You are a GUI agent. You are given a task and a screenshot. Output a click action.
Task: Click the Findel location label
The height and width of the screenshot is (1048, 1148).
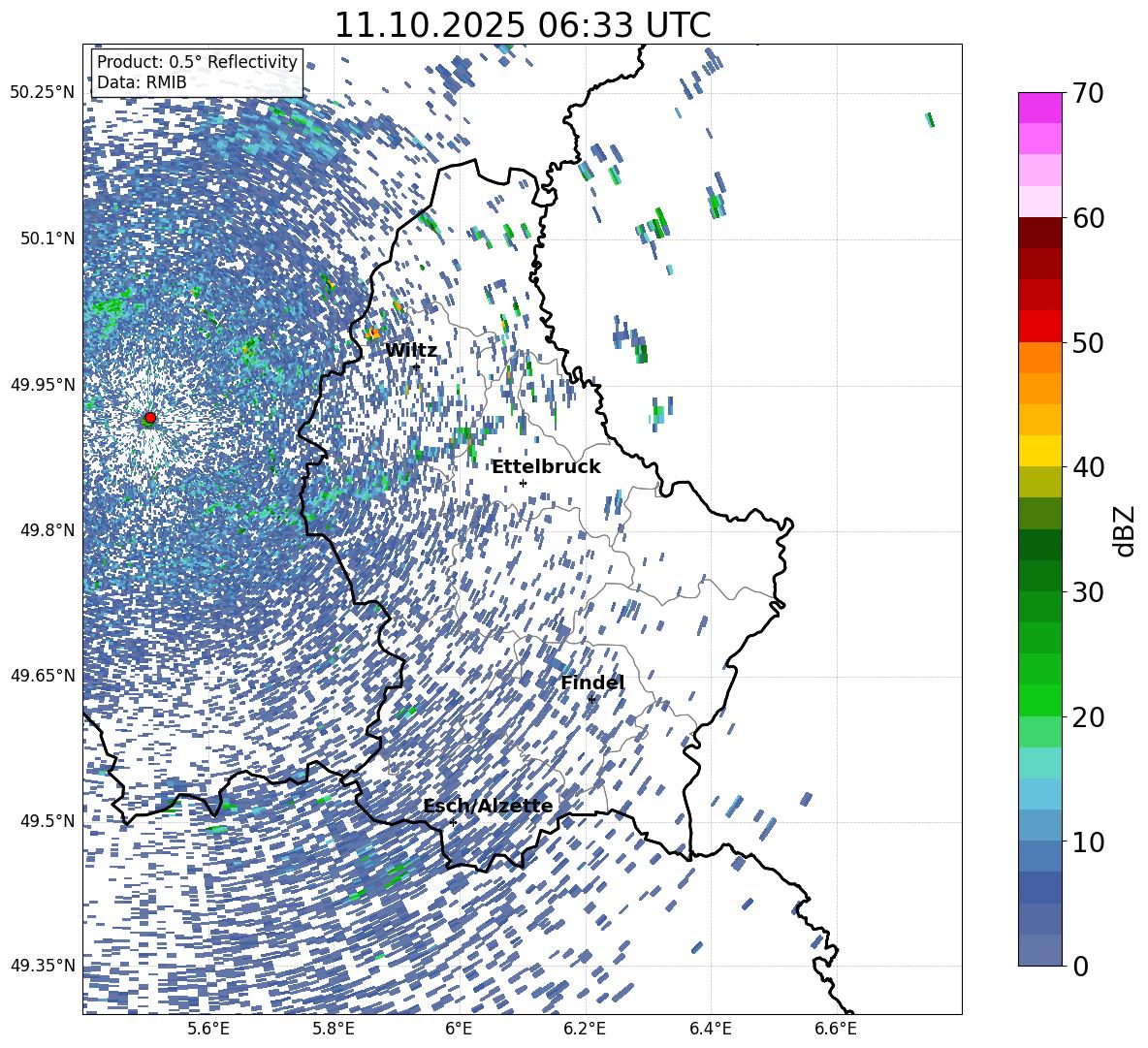click(x=592, y=683)
